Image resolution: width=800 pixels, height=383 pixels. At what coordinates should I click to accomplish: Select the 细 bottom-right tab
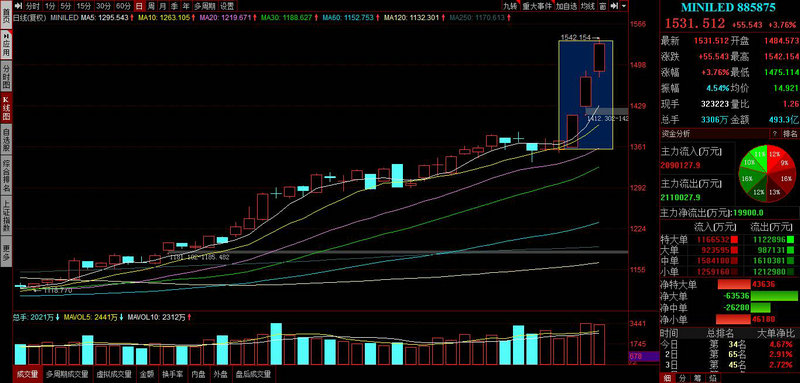tap(667, 378)
